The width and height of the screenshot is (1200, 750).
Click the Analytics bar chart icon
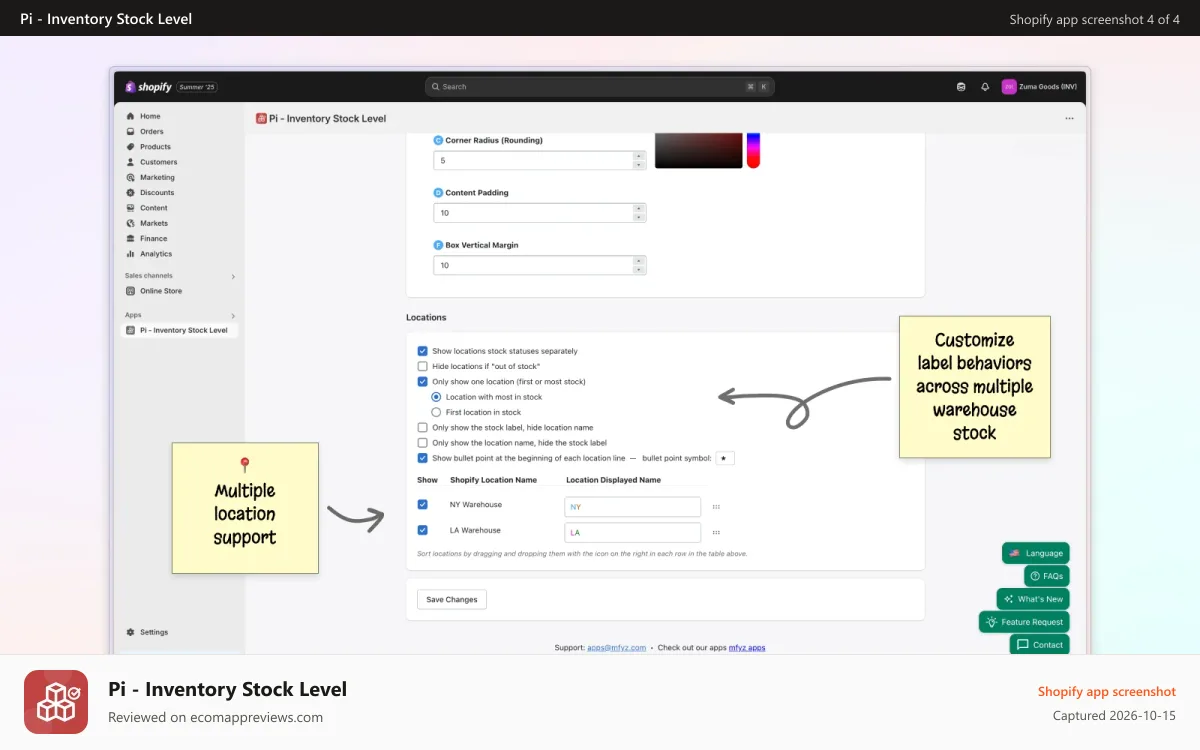click(x=131, y=254)
